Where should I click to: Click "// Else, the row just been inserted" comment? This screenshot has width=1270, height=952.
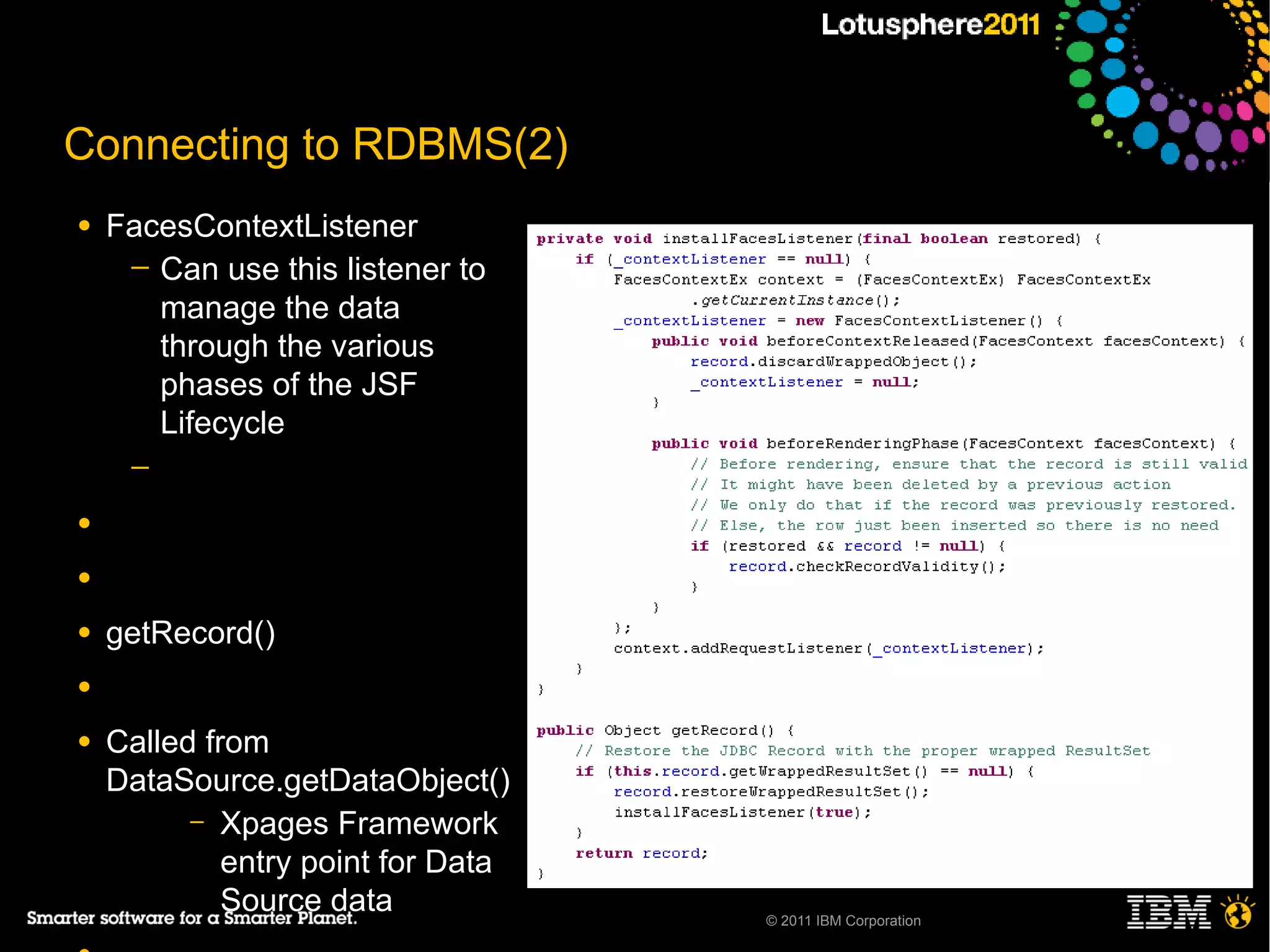click(954, 525)
